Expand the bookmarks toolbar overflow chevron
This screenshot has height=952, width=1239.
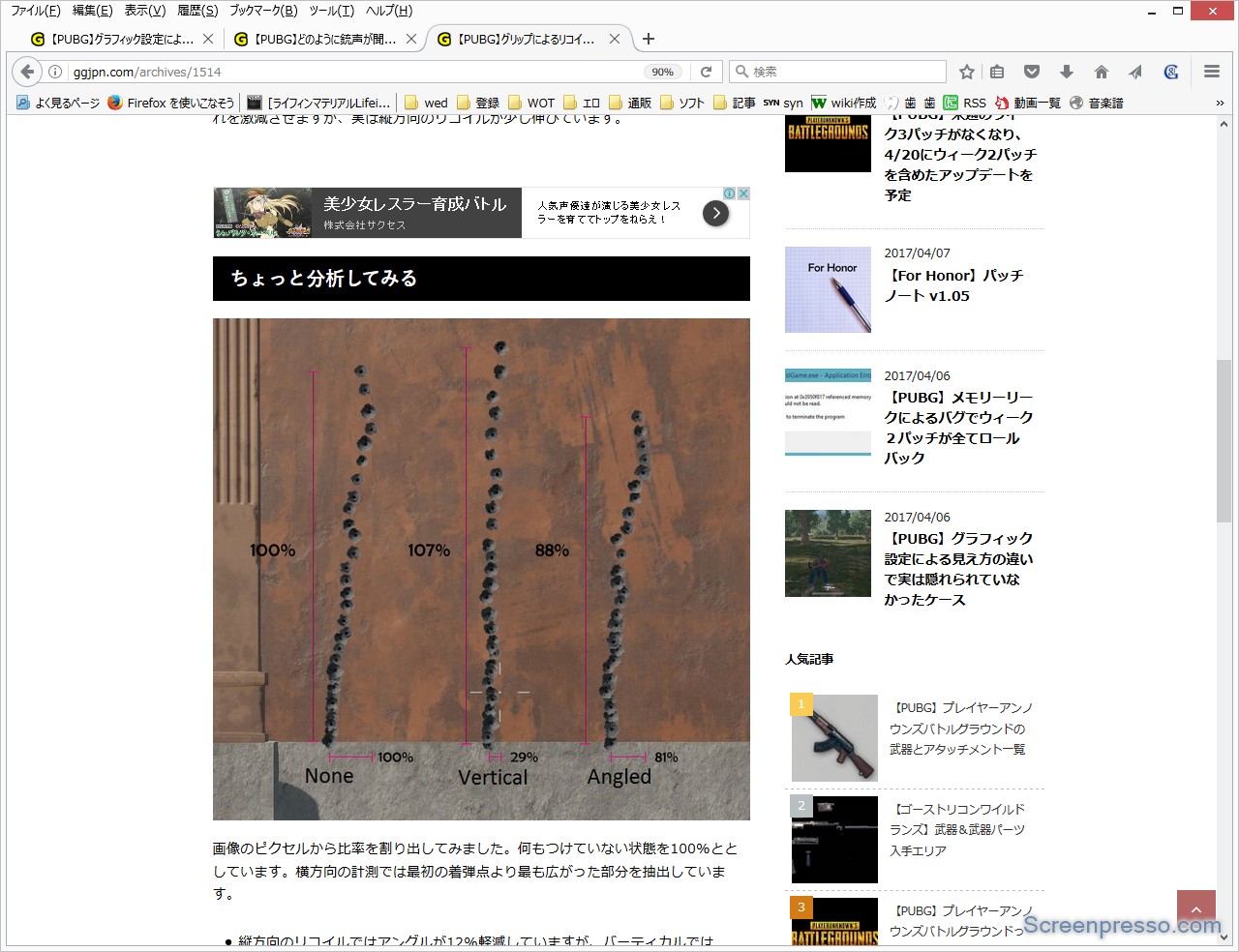(x=1220, y=103)
